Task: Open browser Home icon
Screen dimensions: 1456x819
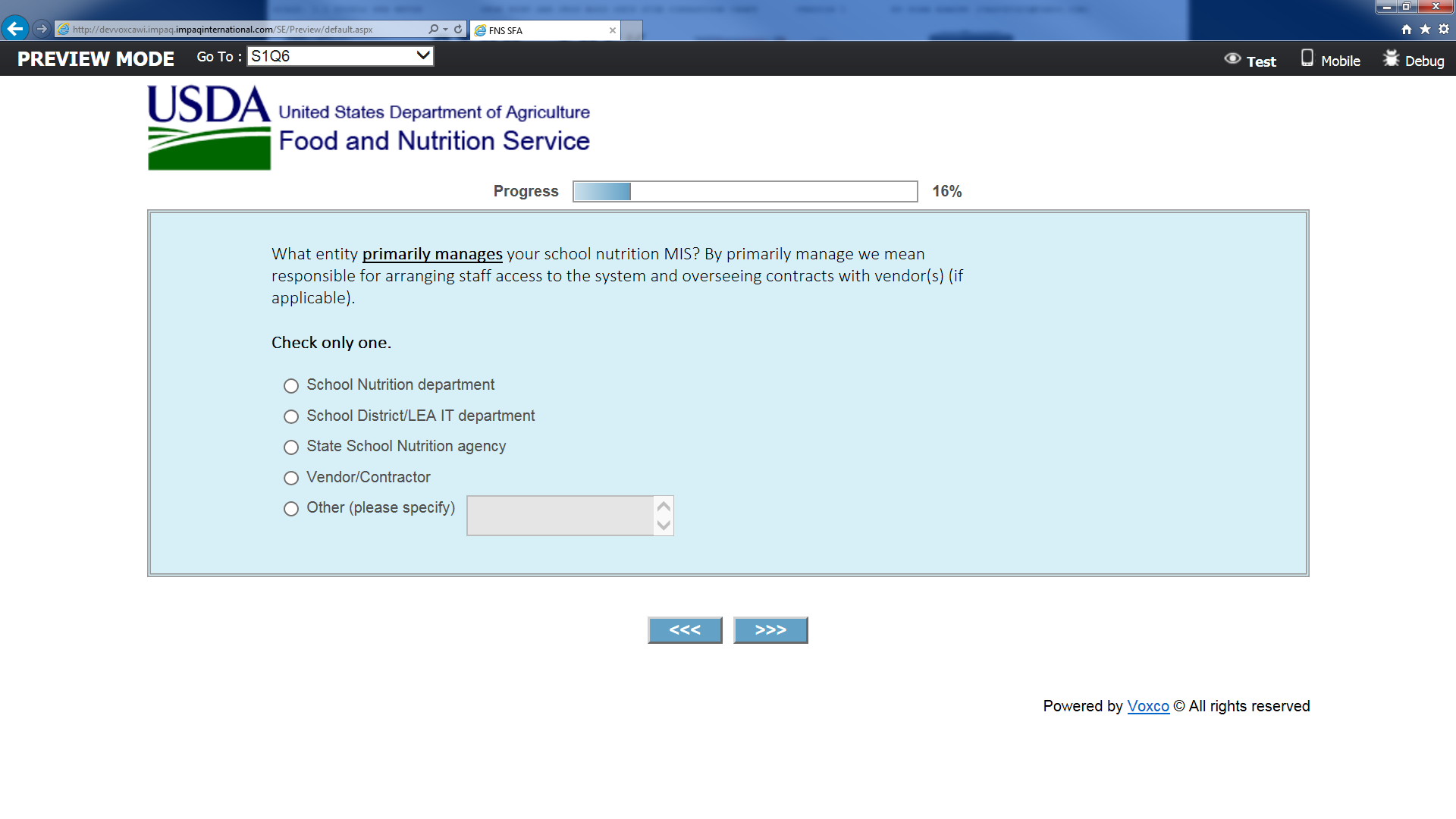Action: pyautogui.click(x=1407, y=30)
